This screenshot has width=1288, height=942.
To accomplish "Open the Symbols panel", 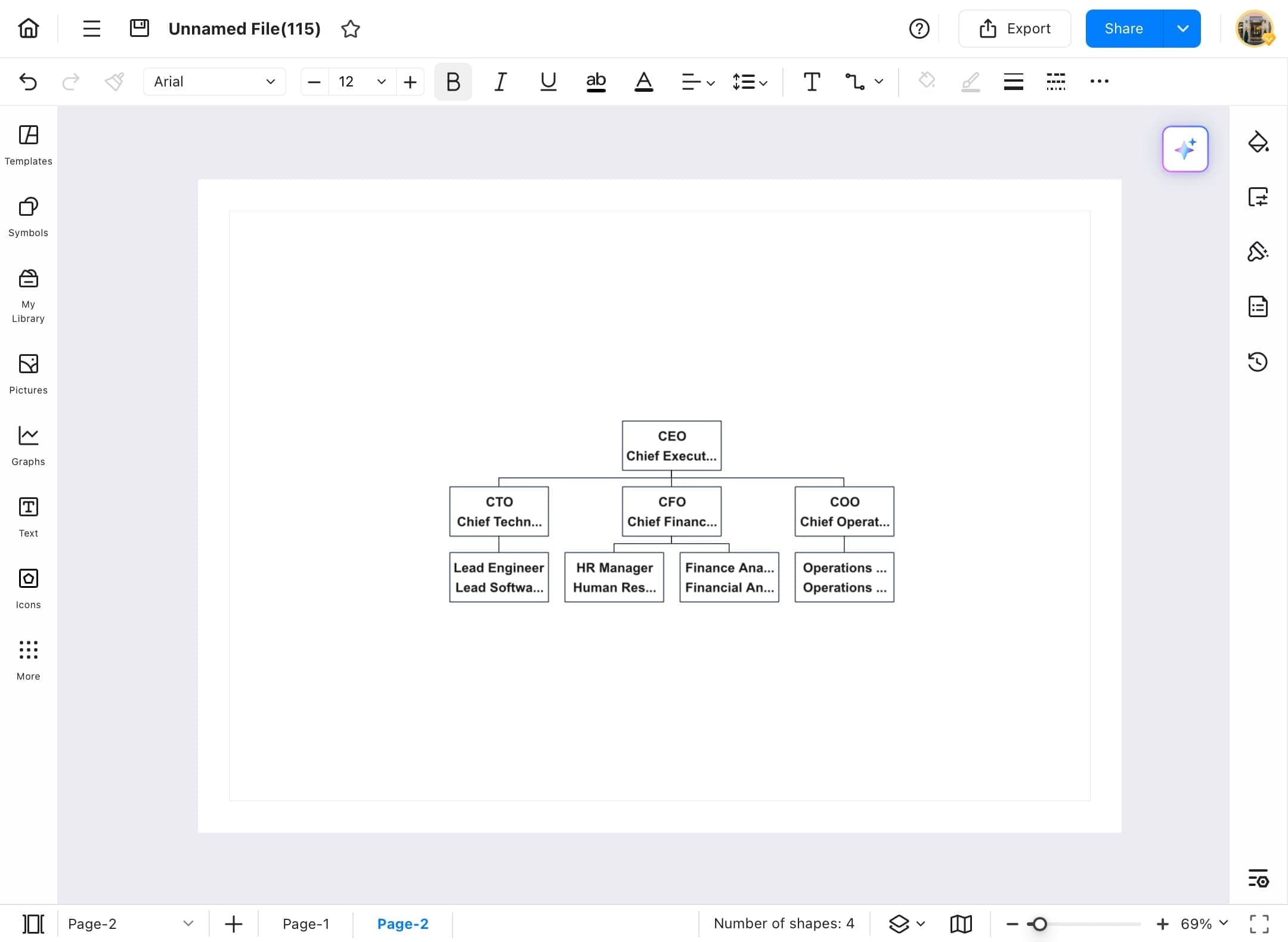I will [x=28, y=217].
